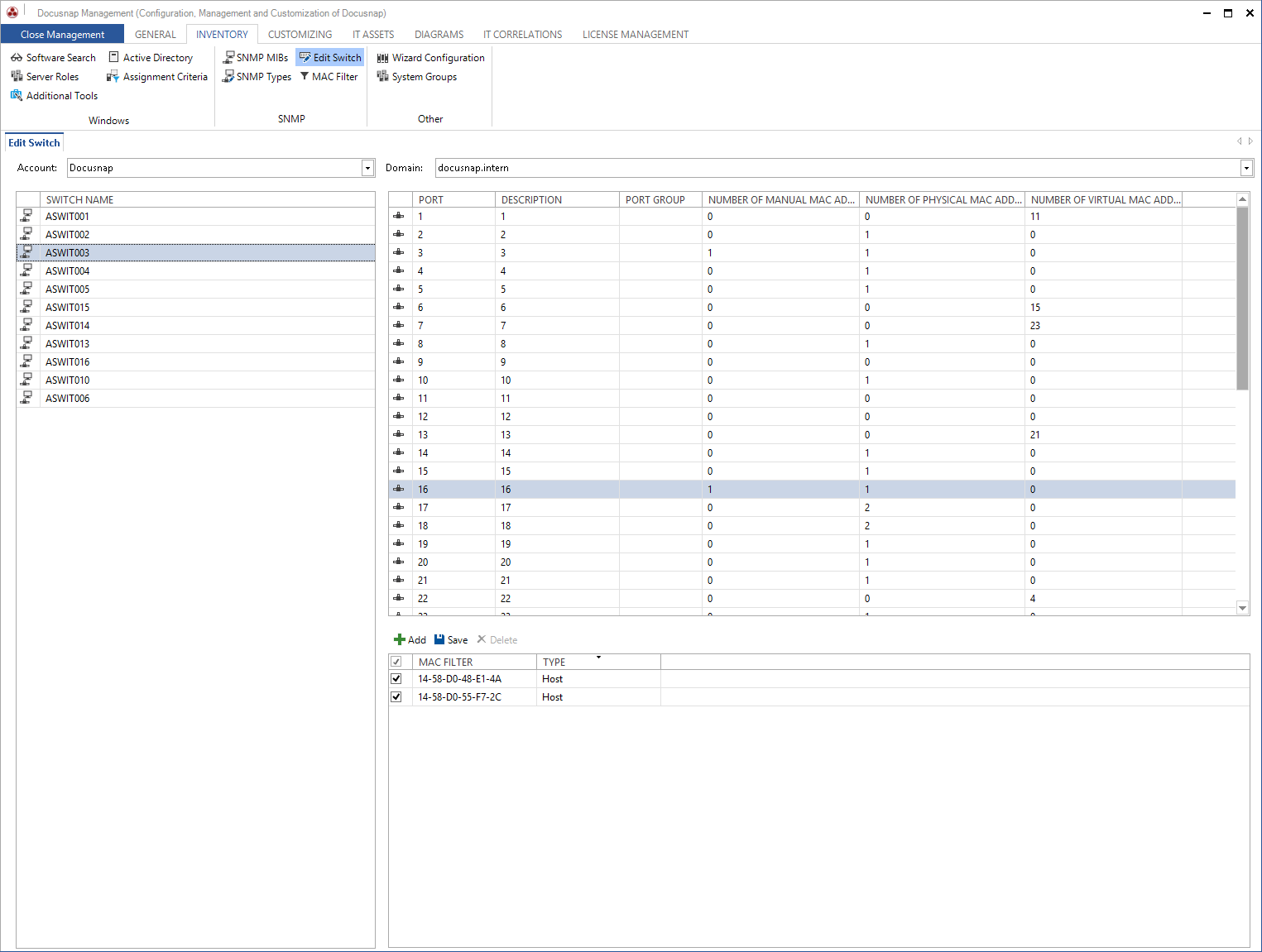This screenshot has height=952, width=1262.
Task: Click switch icon for ASWIT016
Action: [27, 361]
